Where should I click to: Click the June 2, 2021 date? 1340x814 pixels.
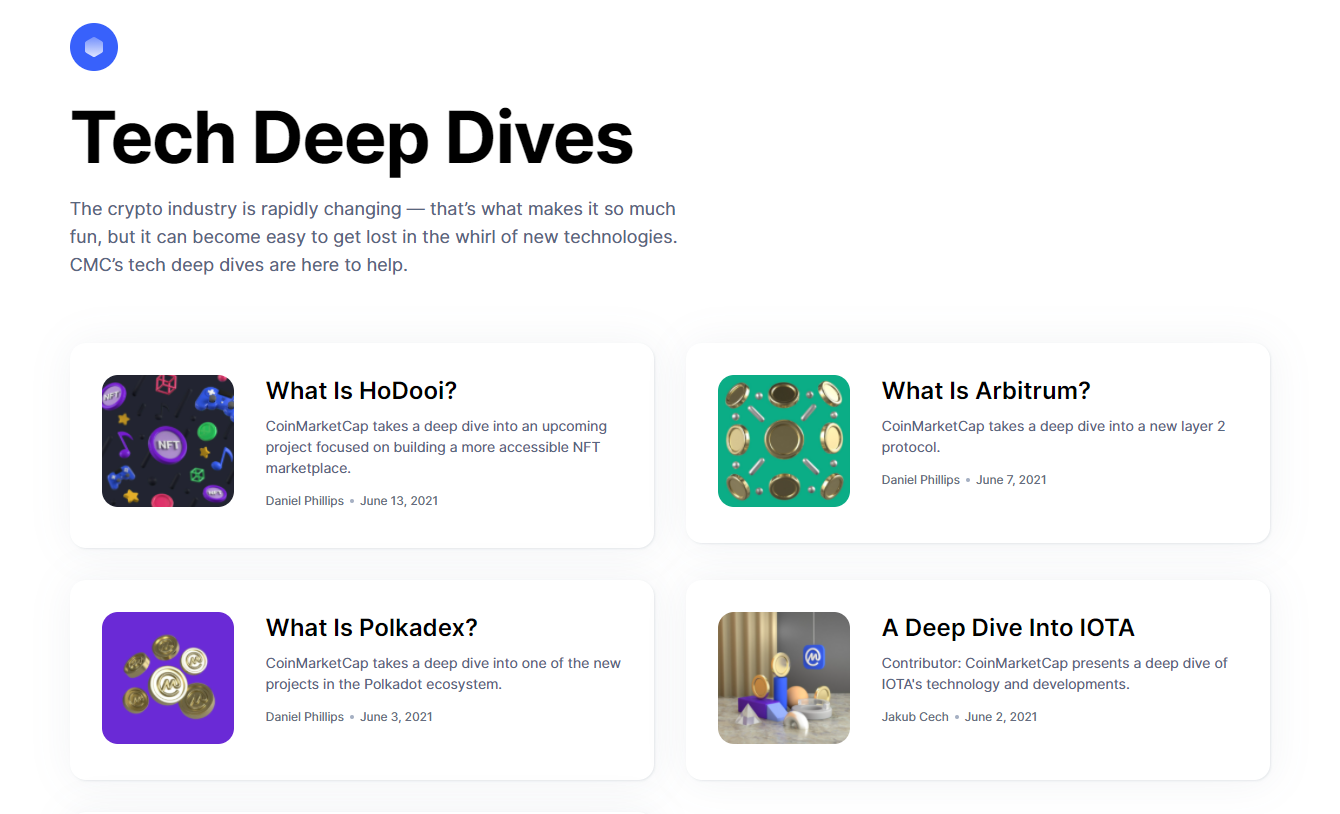click(x=1001, y=717)
